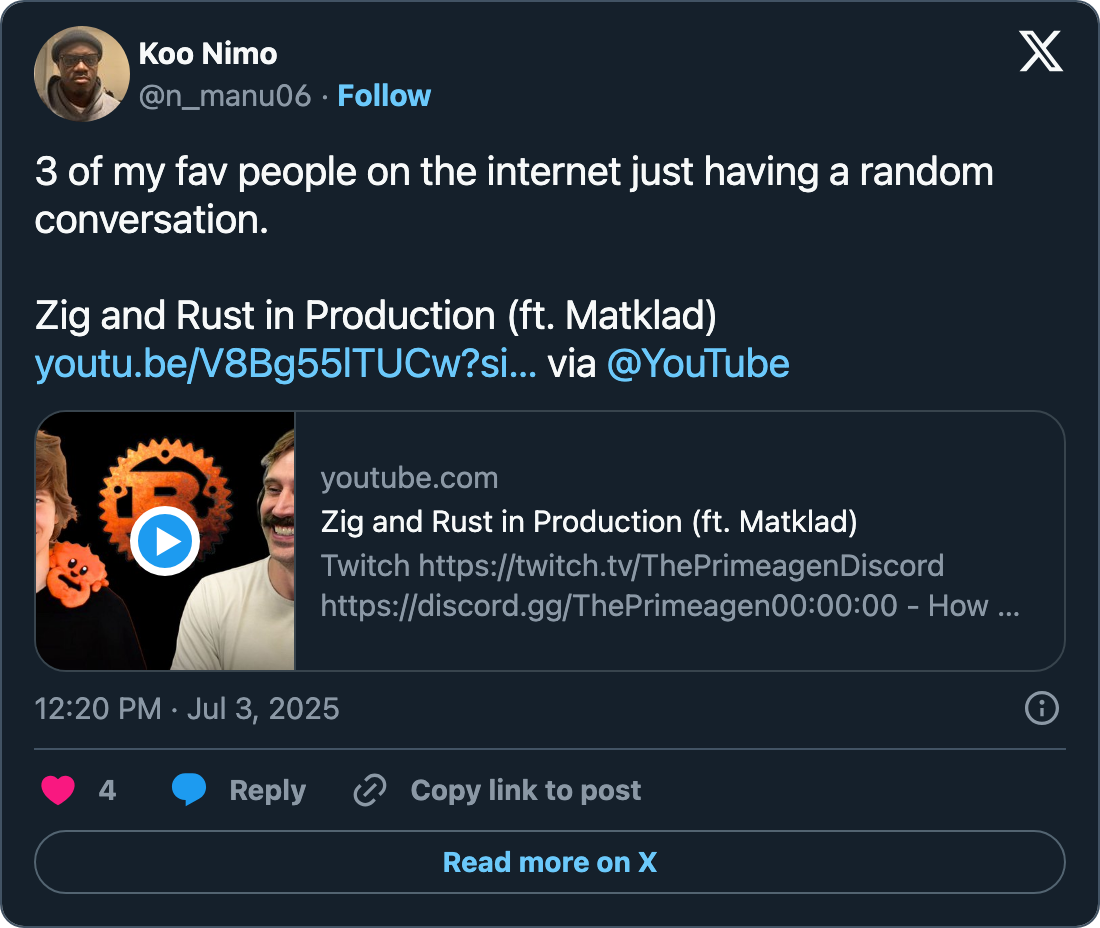Click the info circle icon near the date
1100x928 pixels.
[1041, 709]
